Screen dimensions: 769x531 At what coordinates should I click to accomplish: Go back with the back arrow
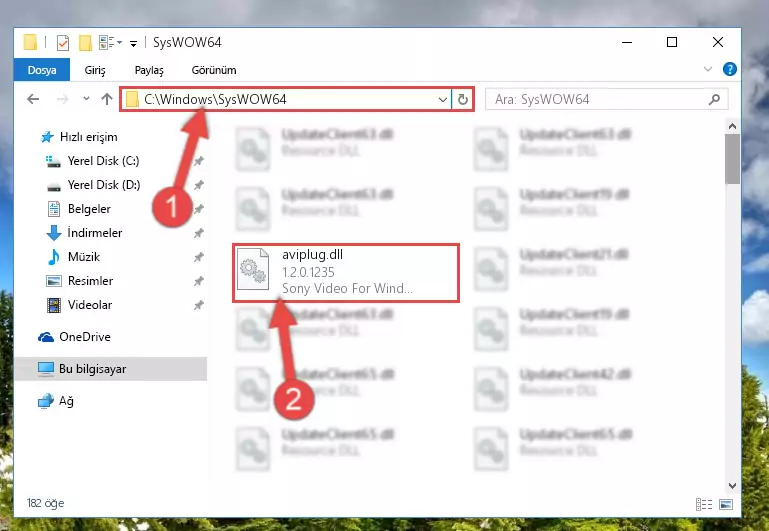(33, 100)
